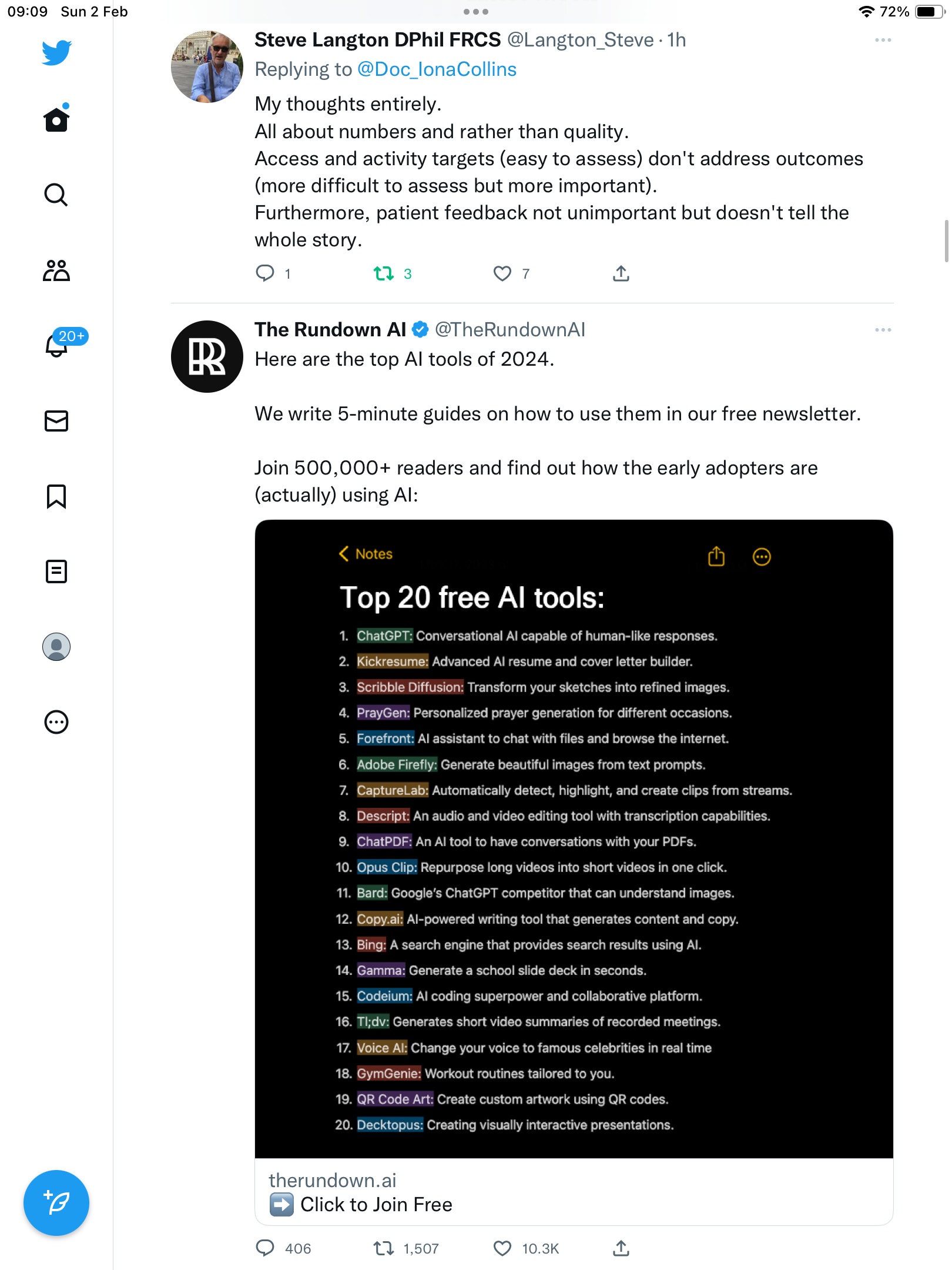This screenshot has width=952, height=1270.
Task: Expand the sidebar More circle menu
Action: [56, 722]
